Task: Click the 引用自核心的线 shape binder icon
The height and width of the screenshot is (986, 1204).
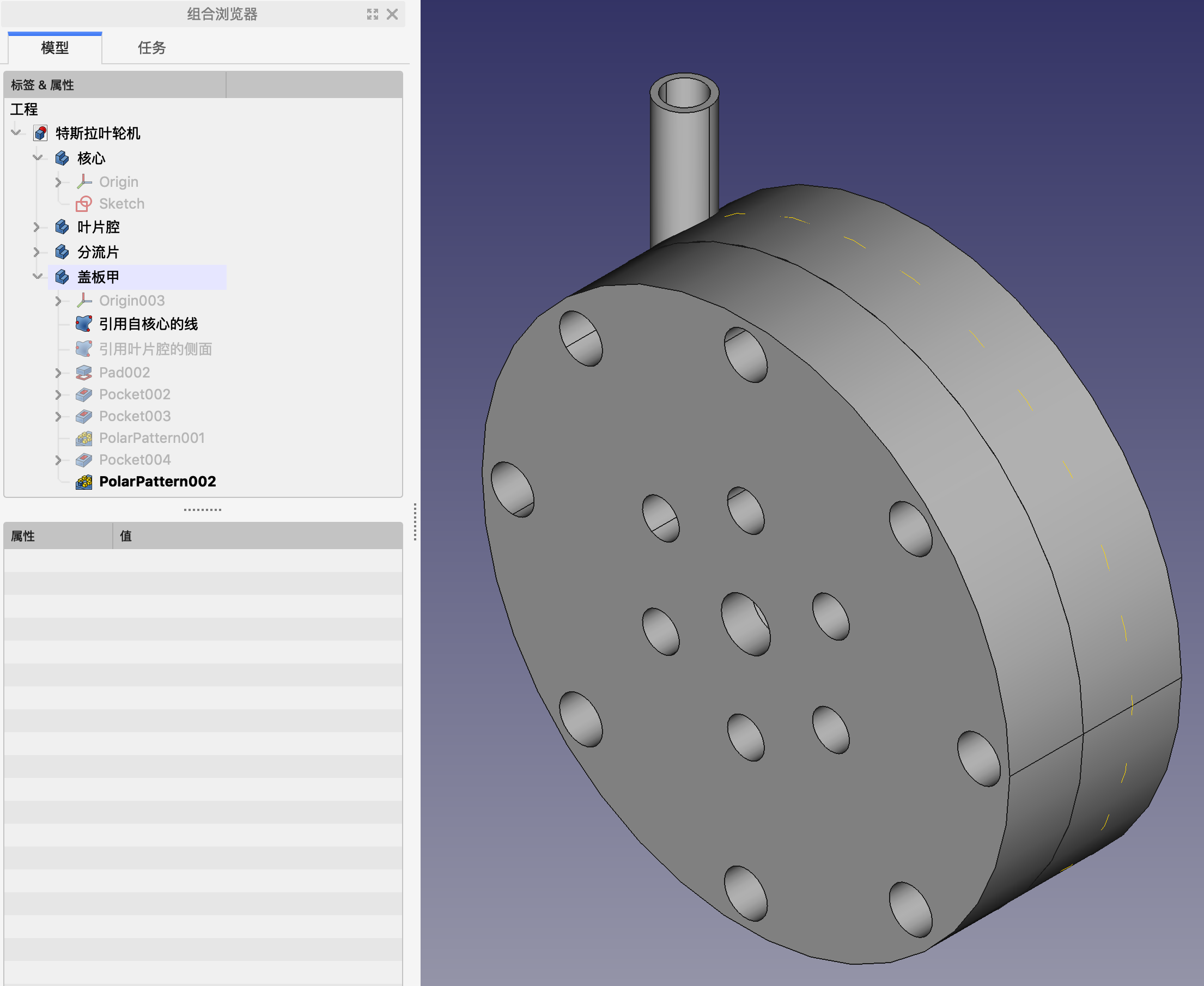Action: [84, 324]
